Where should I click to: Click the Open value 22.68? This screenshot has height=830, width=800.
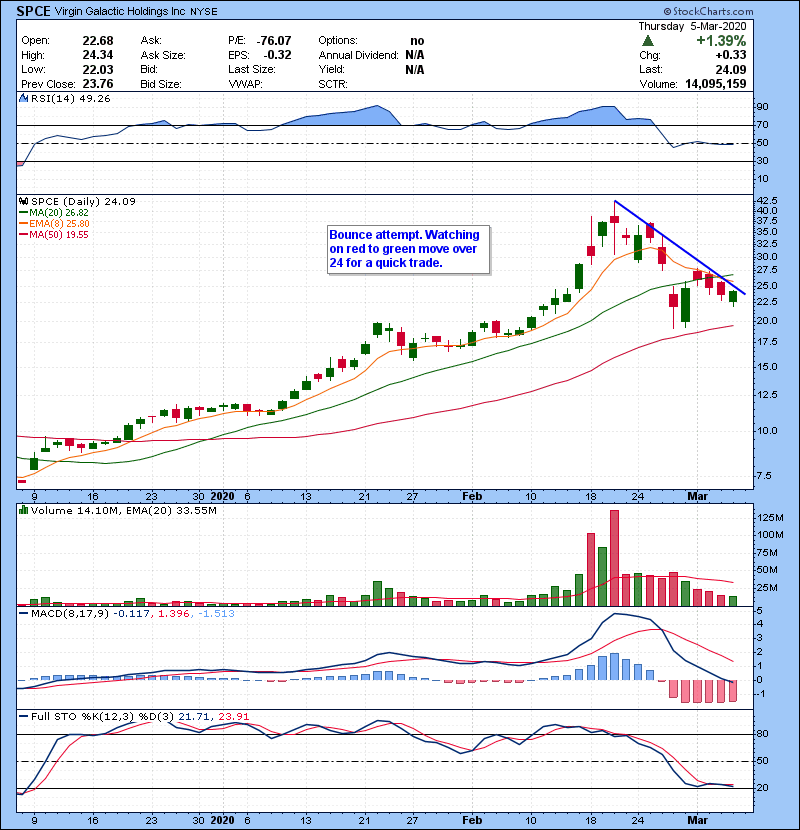click(98, 41)
